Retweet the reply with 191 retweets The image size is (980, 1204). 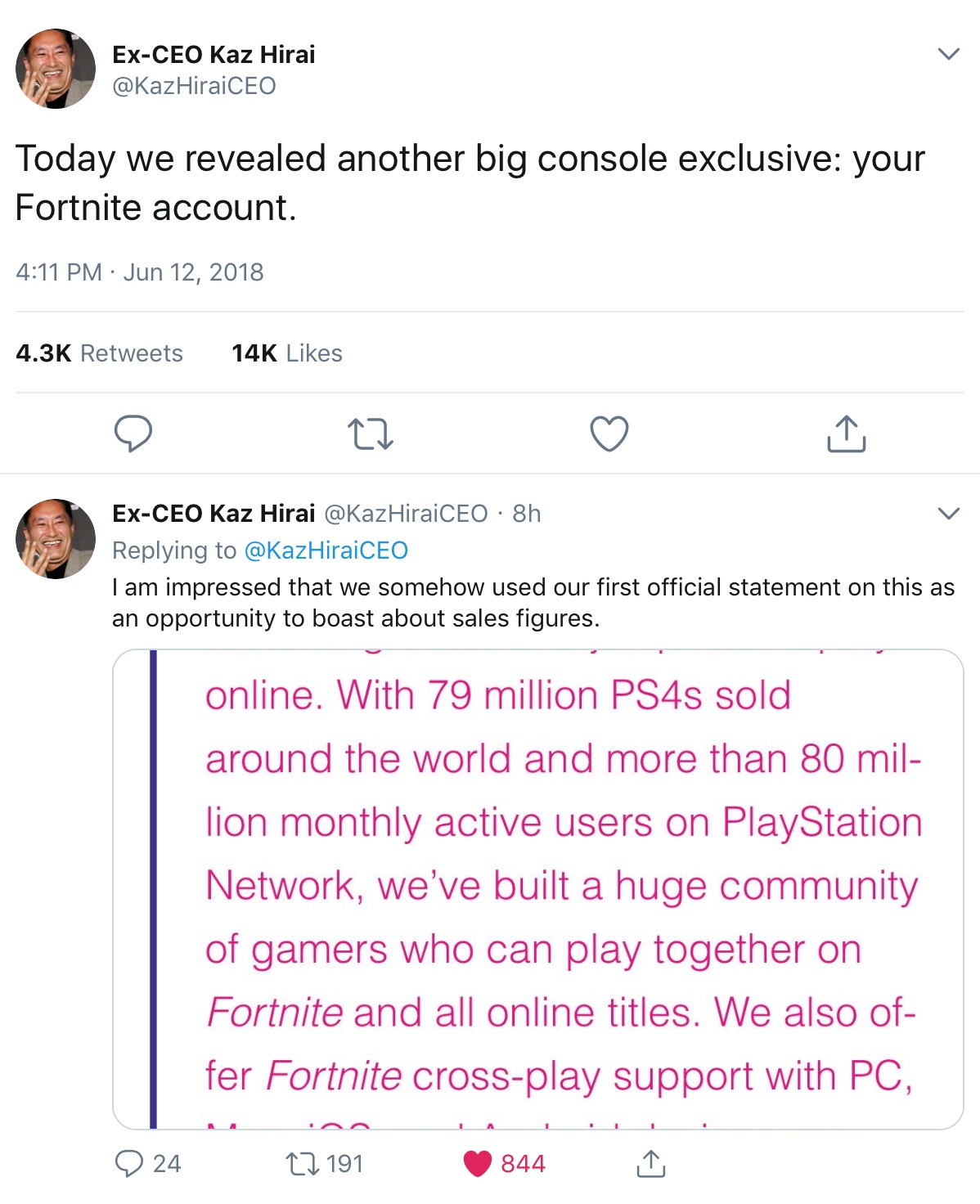click(x=303, y=1163)
